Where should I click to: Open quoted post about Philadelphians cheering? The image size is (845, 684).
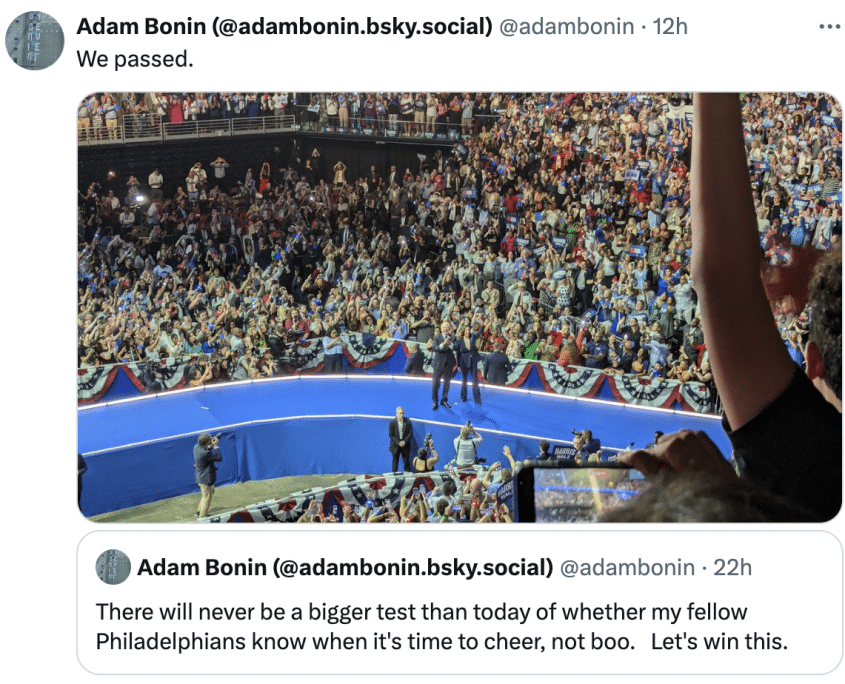pos(460,603)
